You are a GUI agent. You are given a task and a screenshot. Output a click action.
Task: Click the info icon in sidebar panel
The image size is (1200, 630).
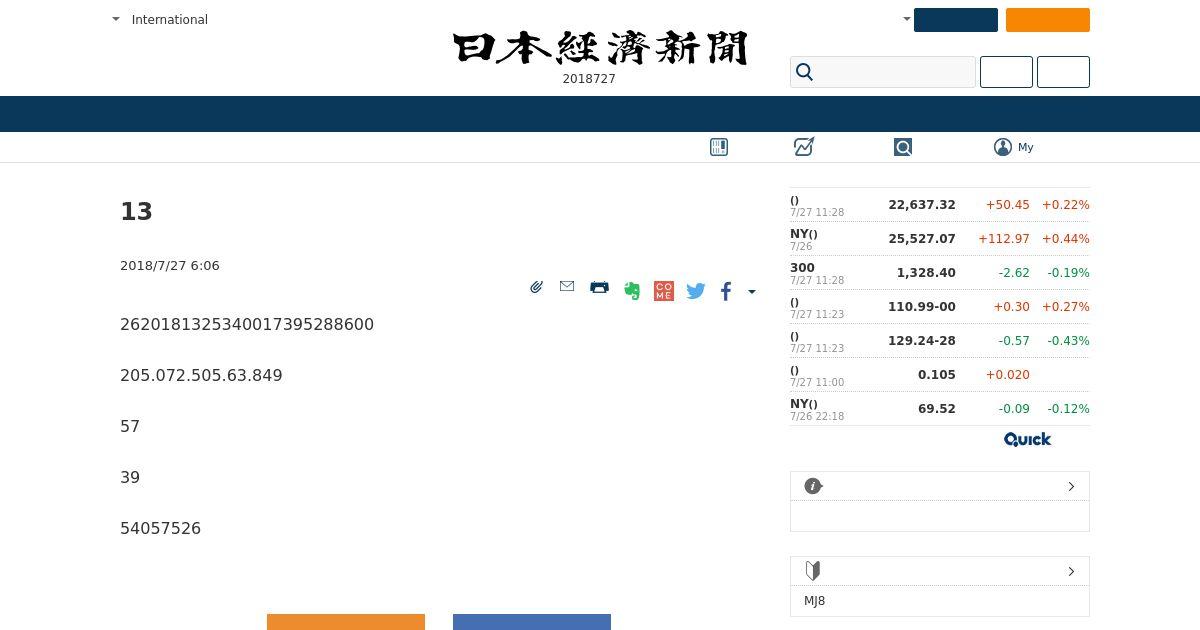813,486
